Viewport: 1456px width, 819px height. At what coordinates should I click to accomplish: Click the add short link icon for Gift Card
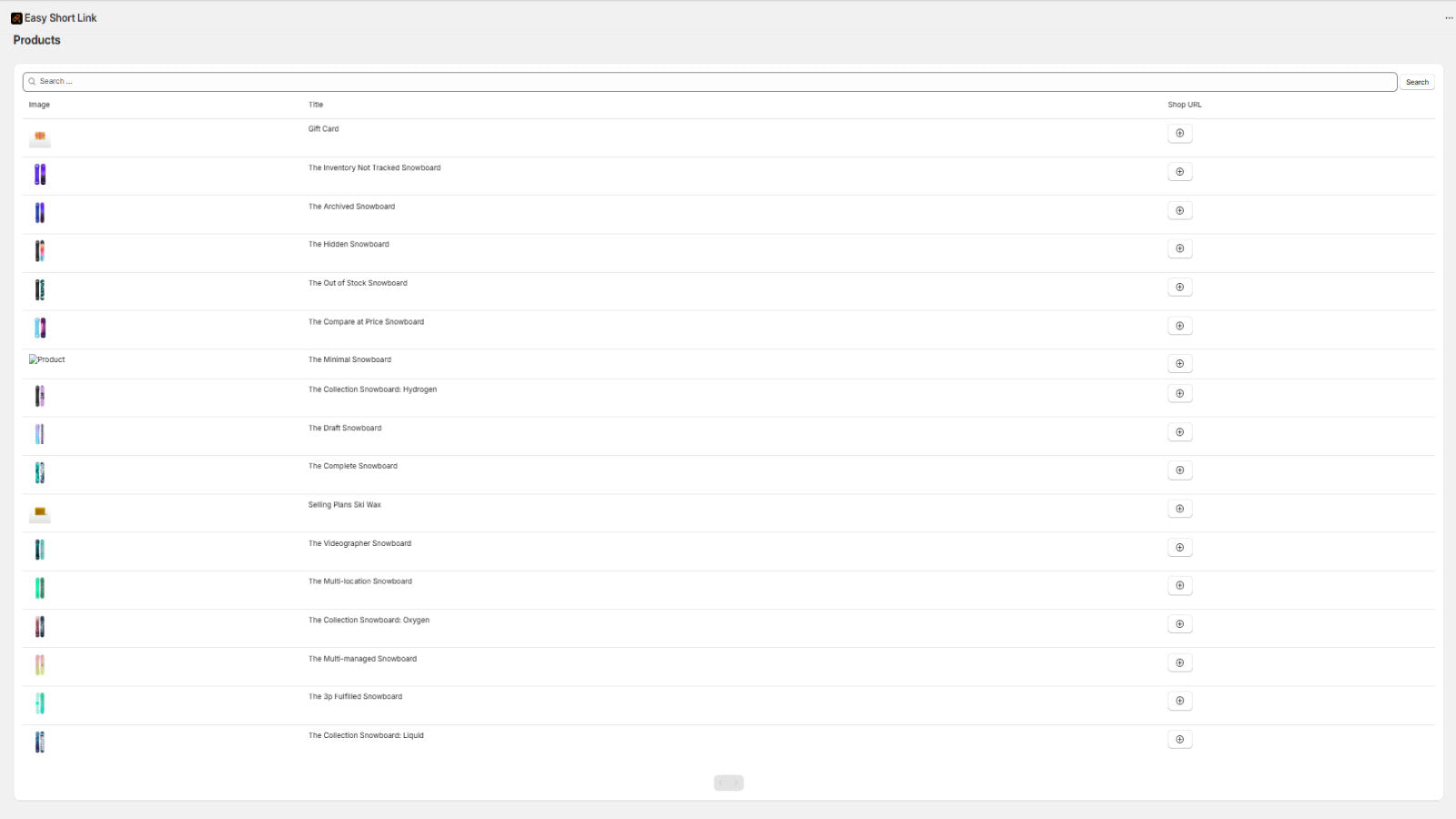[1179, 133]
